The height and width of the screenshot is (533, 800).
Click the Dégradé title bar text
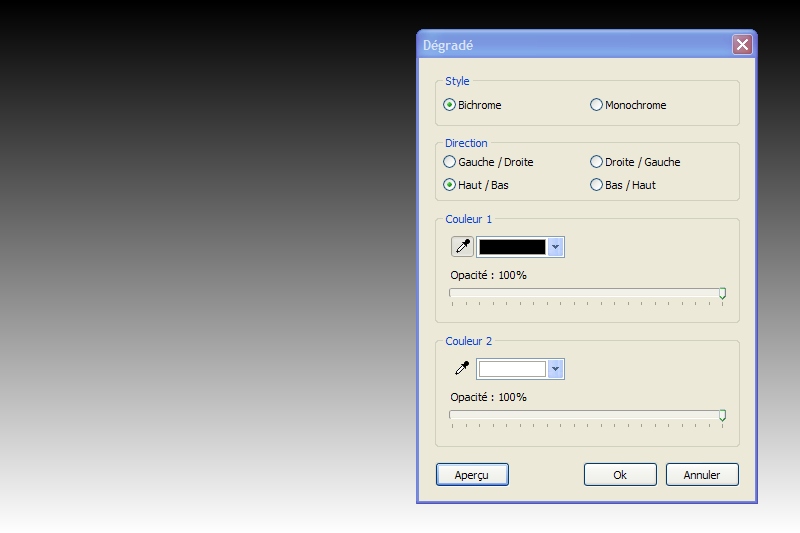pos(448,45)
